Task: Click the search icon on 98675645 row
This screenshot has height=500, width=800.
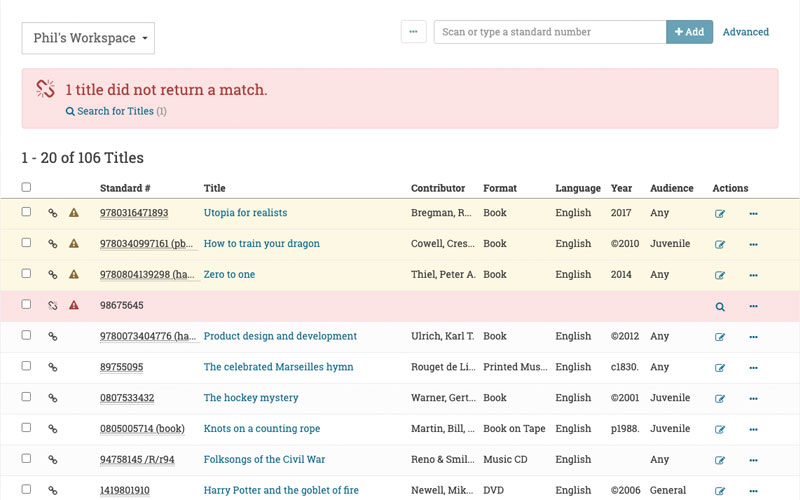Action: point(720,307)
